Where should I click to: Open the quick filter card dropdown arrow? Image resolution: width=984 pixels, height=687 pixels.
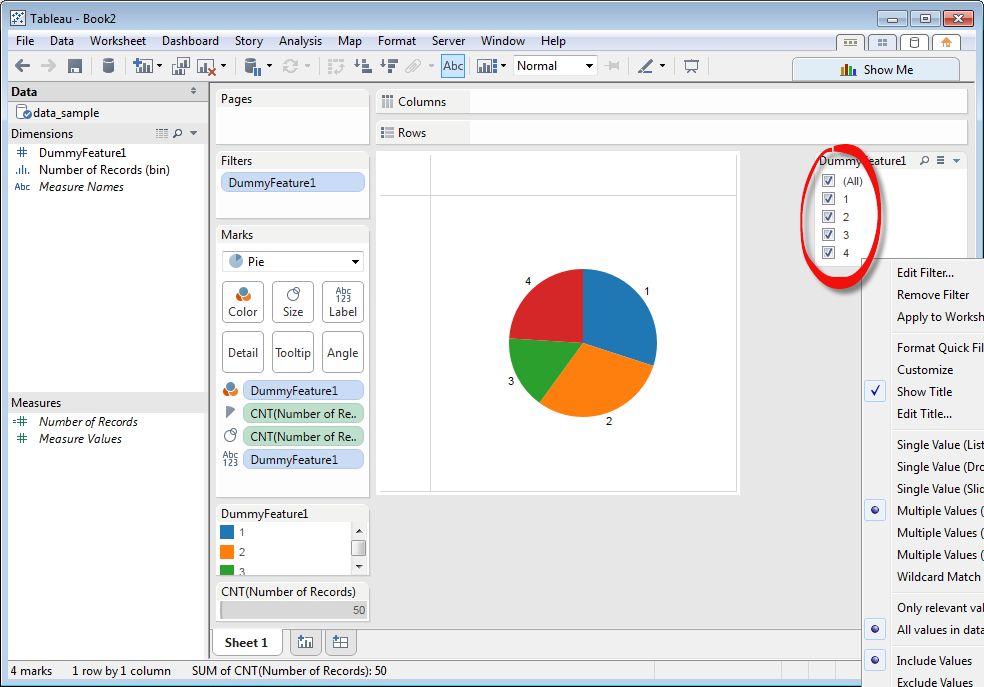tap(956, 161)
